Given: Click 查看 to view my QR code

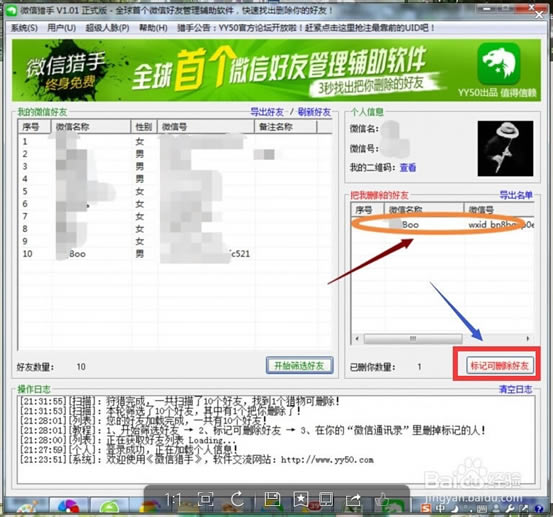Looking at the screenshot, I should [x=408, y=168].
